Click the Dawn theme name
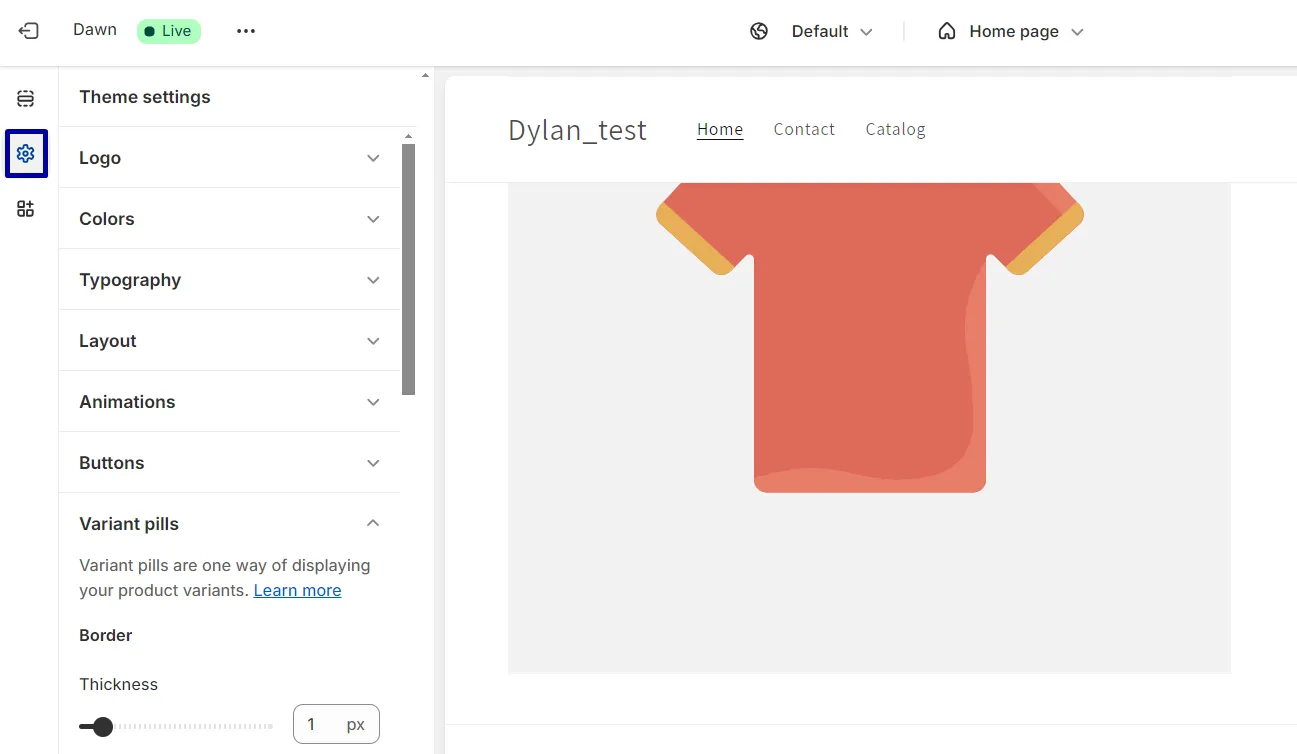This screenshot has height=754, width=1297. pos(95,30)
